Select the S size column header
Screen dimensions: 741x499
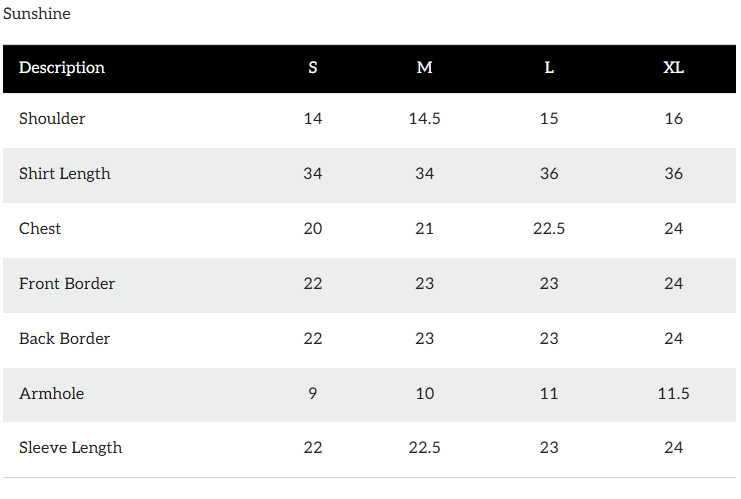tap(313, 68)
